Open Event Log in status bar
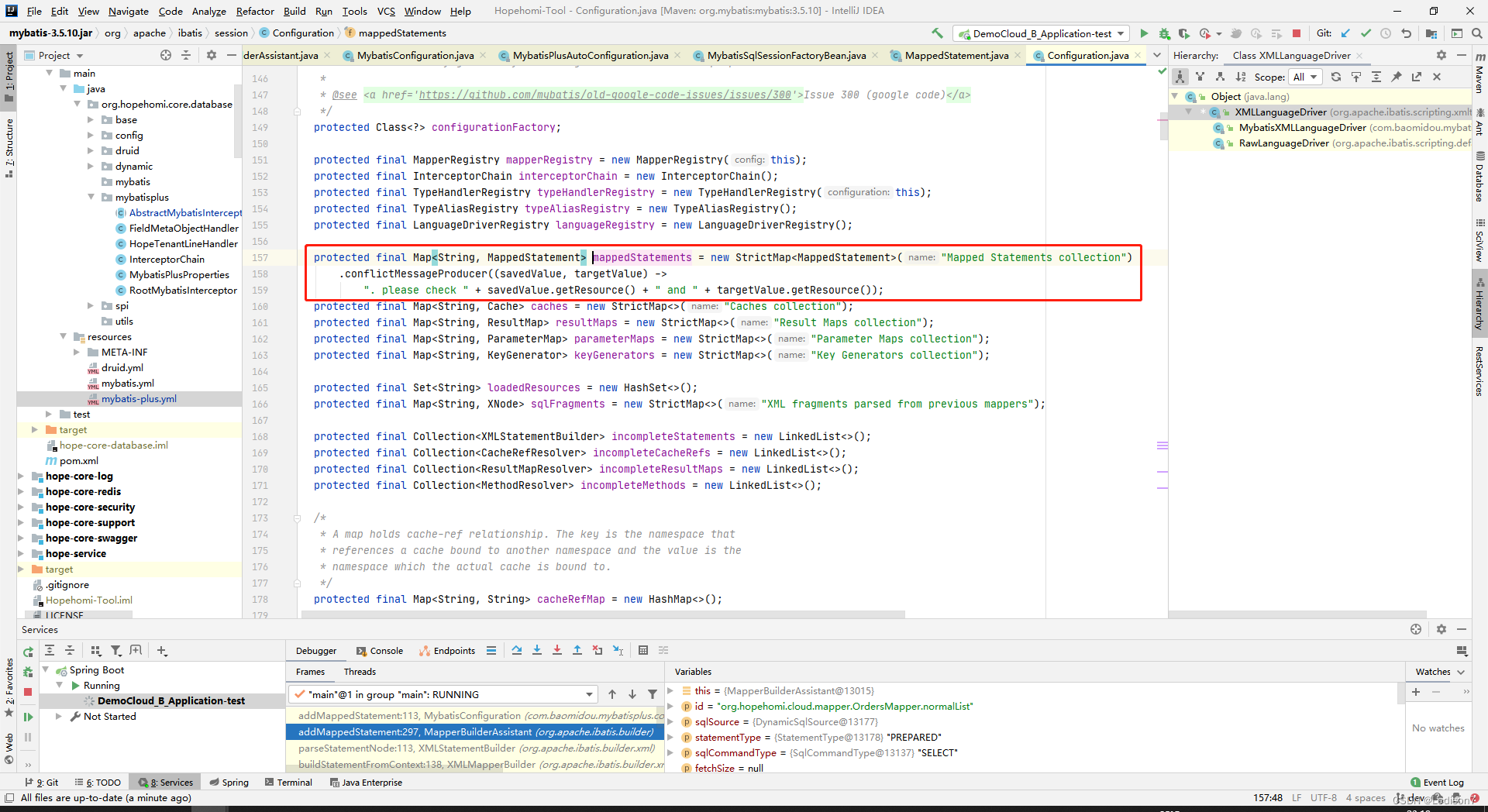Image resolution: width=1488 pixels, height=812 pixels. pos(1438,783)
